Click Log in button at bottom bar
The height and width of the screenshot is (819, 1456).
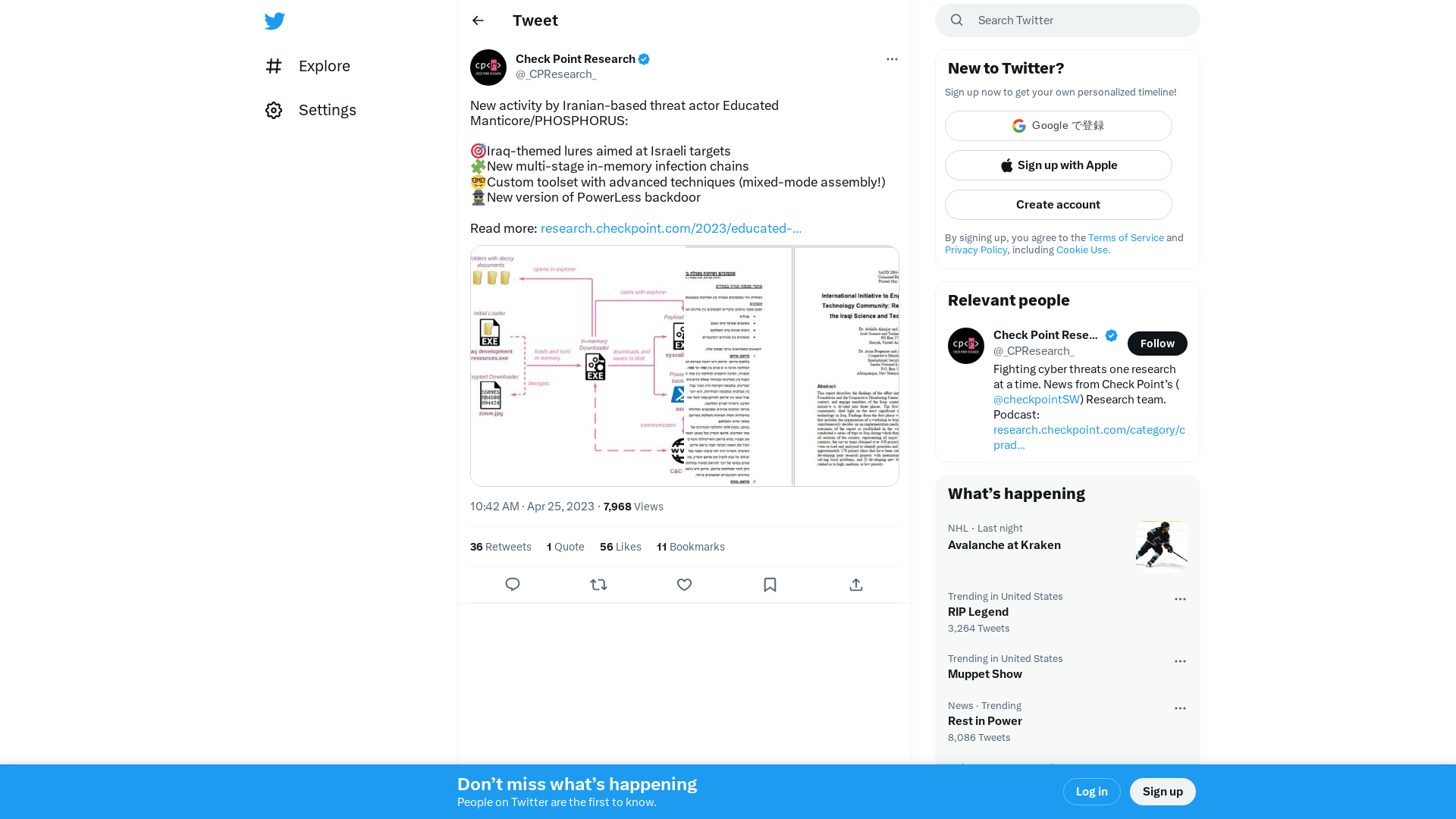click(x=1091, y=791)
